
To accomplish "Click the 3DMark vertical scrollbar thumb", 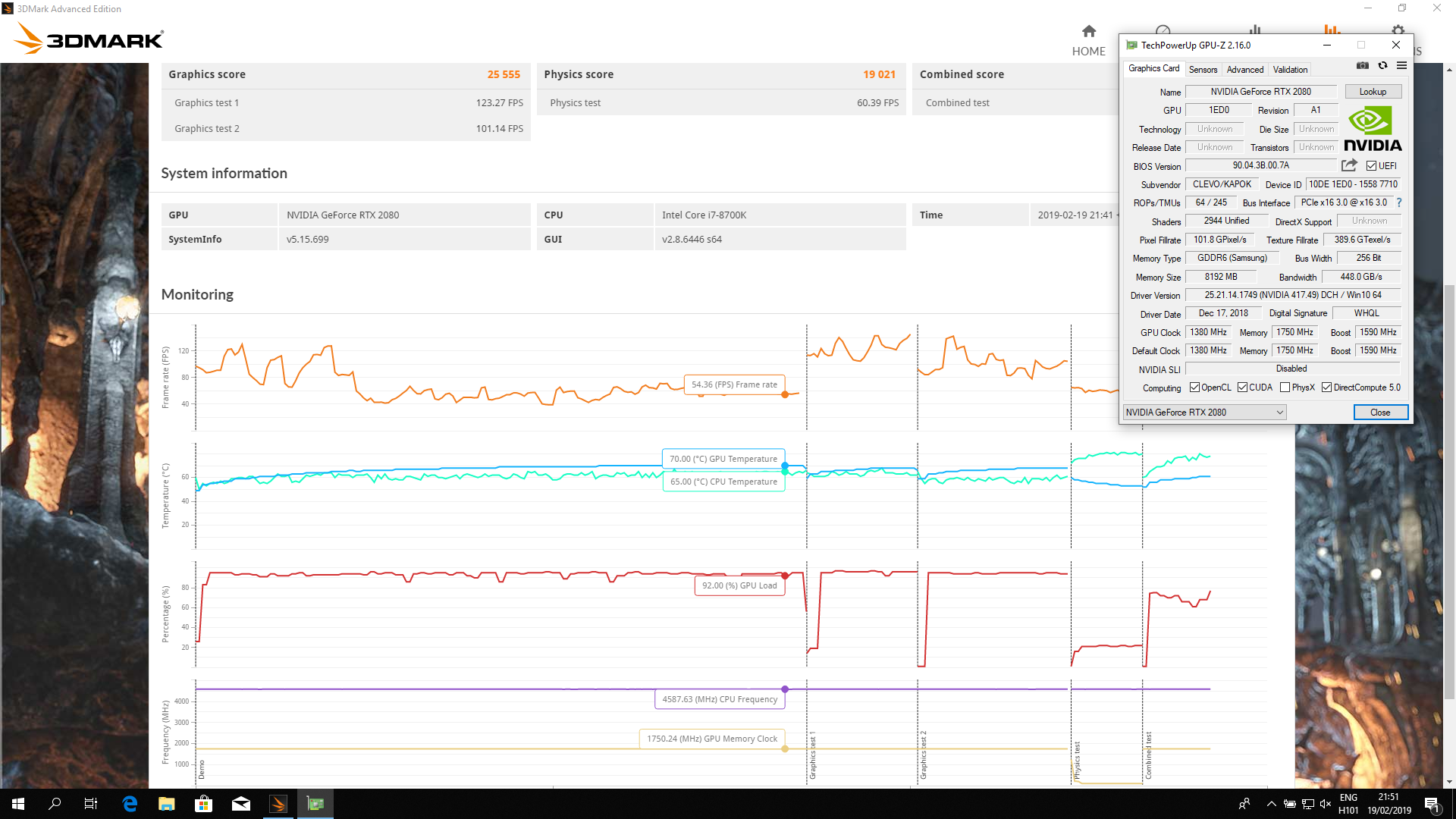I will coord(1449,491).
